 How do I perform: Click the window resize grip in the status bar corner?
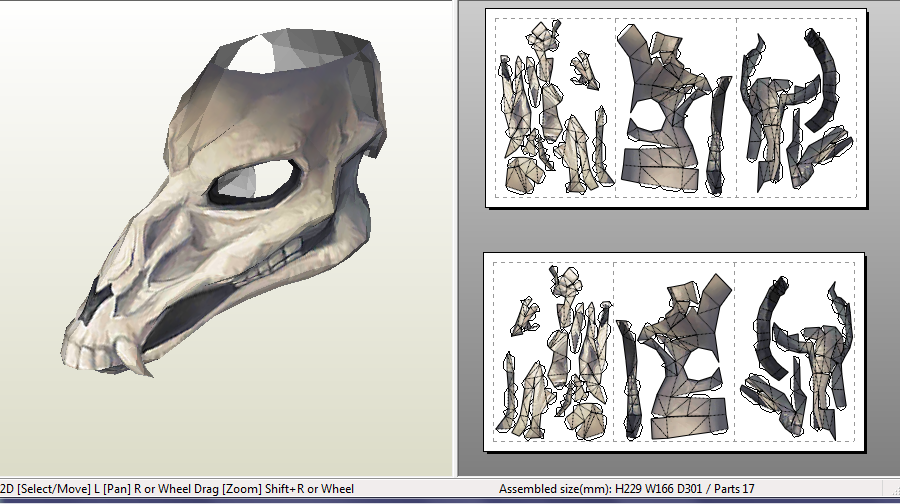[x=894, y=491]
